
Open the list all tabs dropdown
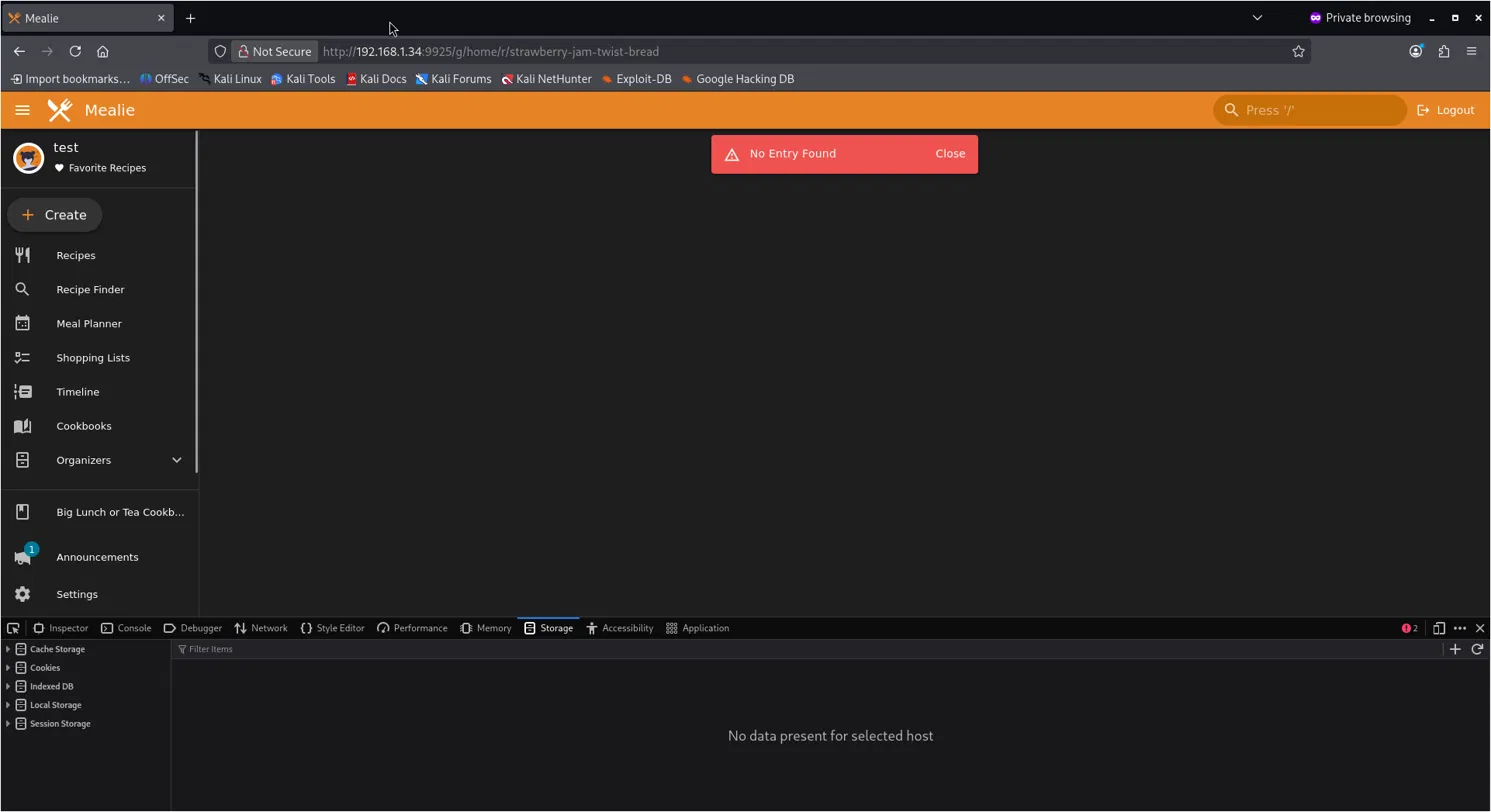pyautogui.click(x=1257, y=18)
